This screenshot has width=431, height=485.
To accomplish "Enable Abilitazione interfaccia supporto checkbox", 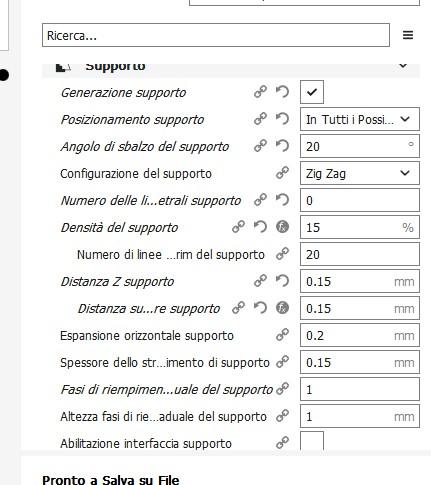I will (312, 442).
